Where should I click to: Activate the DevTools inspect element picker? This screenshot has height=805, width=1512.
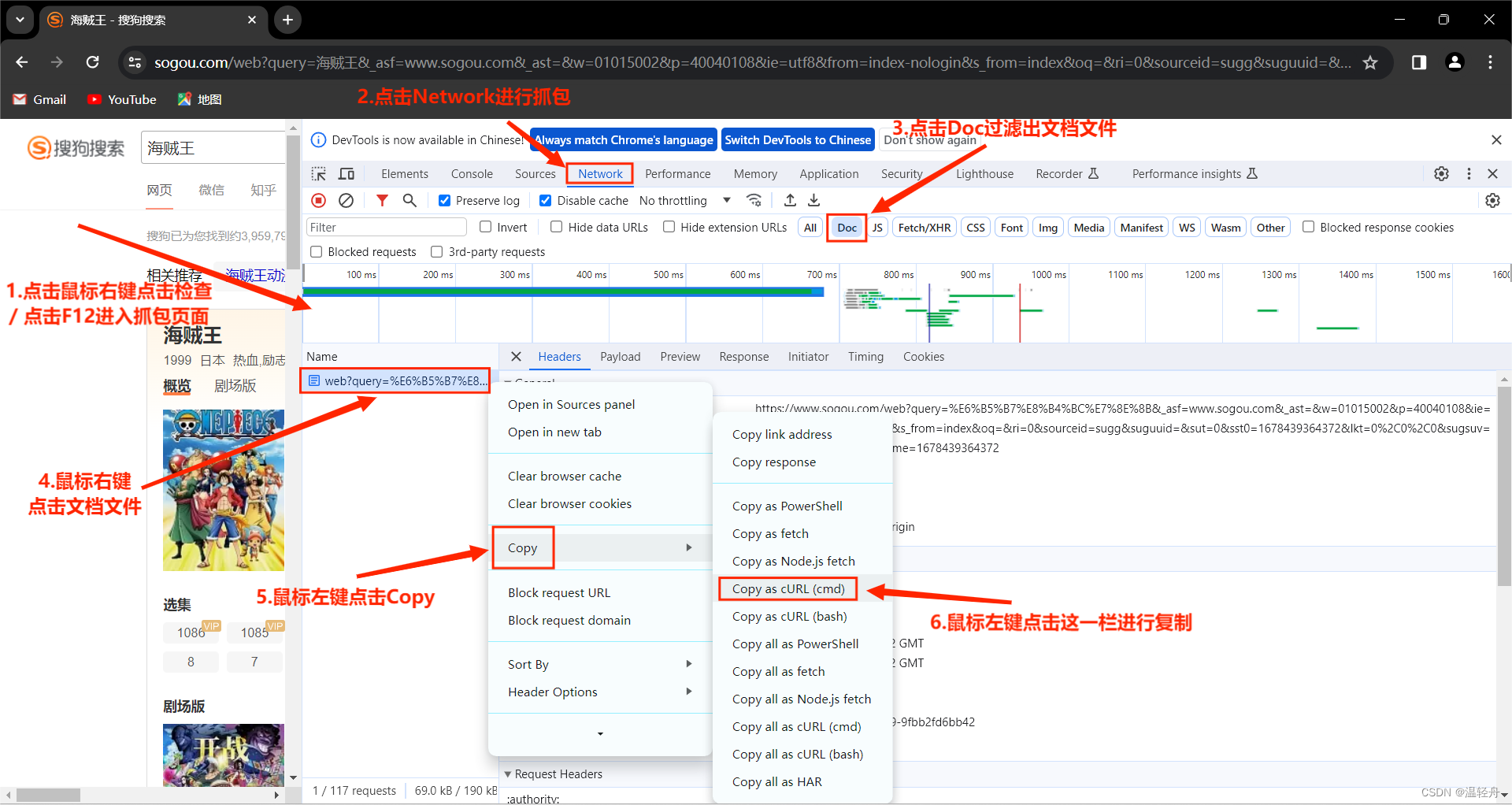click(x=319, y=174)
